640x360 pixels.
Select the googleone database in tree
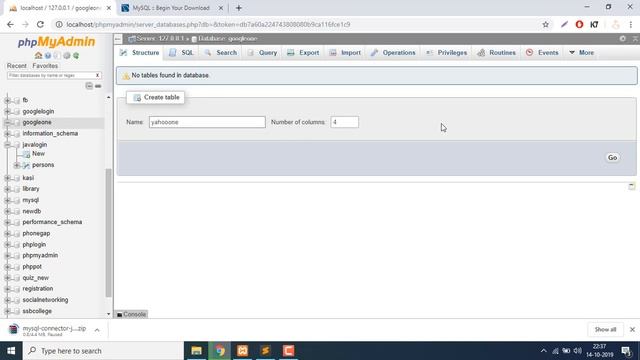coord(37,122)
